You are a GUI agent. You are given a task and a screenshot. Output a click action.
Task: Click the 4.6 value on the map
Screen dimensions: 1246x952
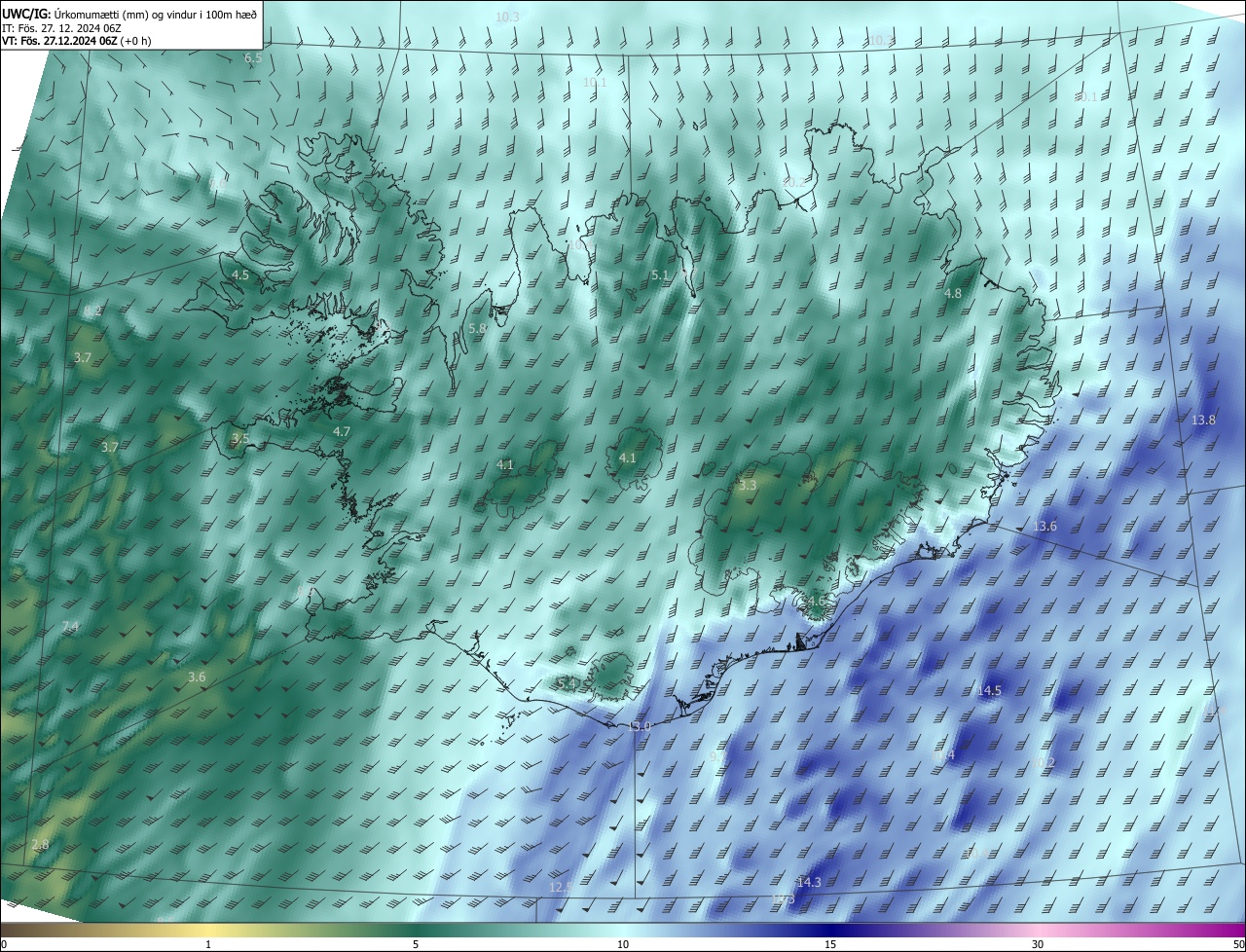(816, 602)
